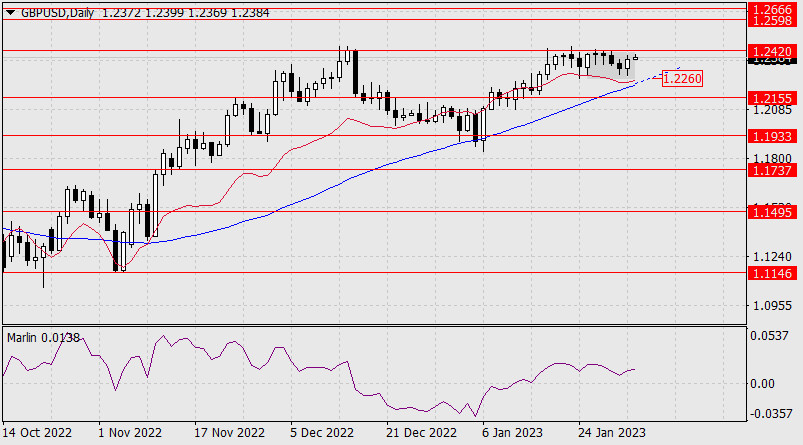
Task: Click the Marlin 0.0138 indicator label
Action: coord(44,338)
